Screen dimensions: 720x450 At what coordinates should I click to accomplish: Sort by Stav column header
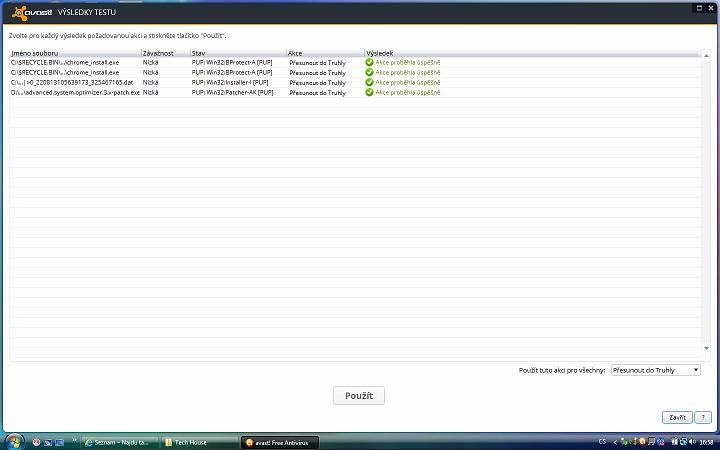pyautogui.click(x=238, y=53)
